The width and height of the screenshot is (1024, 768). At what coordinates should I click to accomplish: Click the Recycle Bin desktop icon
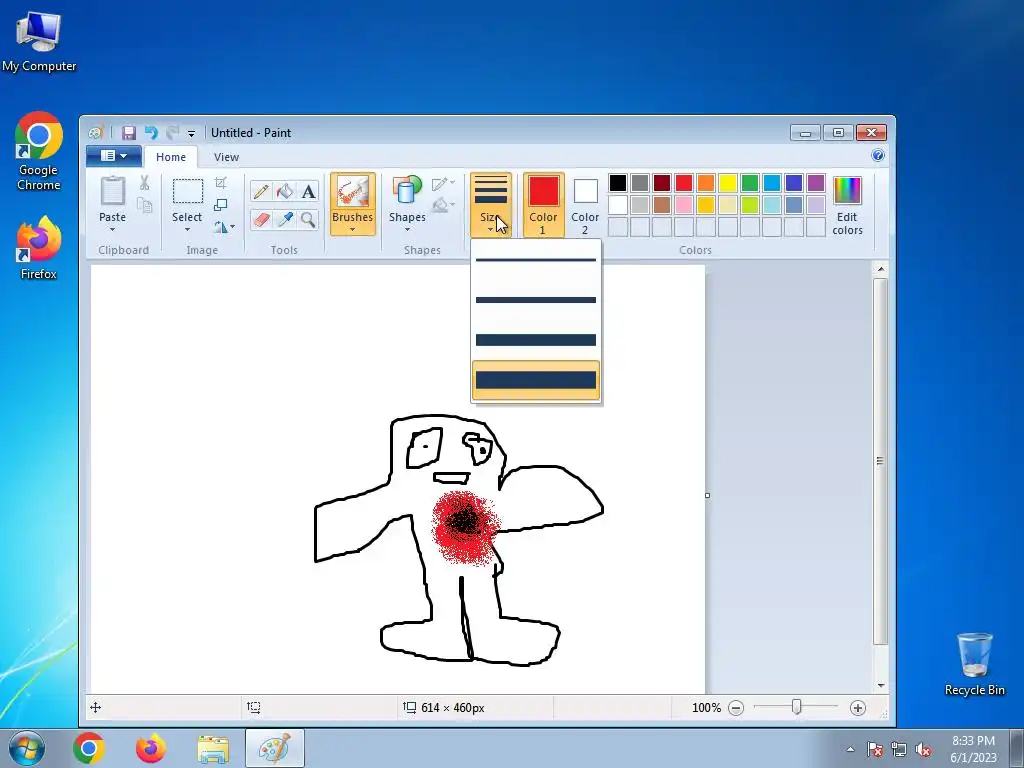pos(974,664)
